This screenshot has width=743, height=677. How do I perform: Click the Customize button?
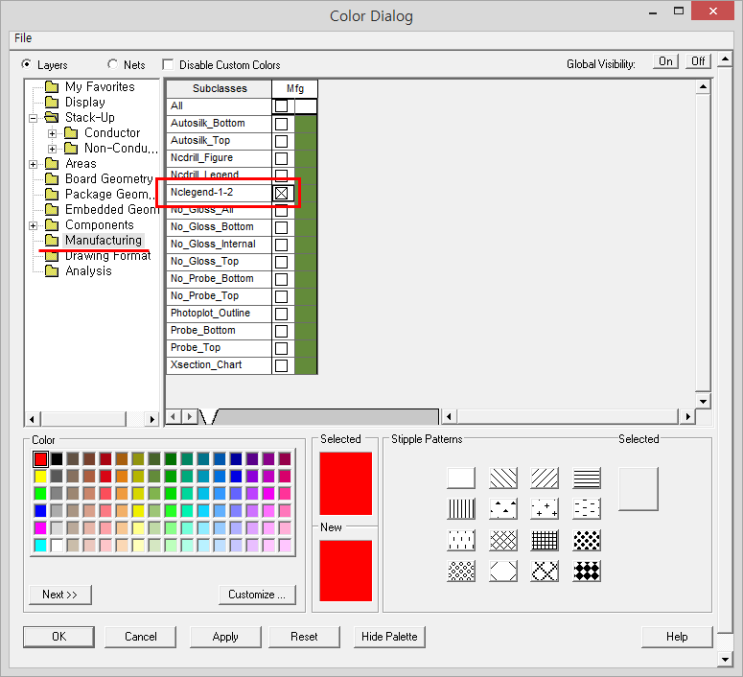[257, 594]
